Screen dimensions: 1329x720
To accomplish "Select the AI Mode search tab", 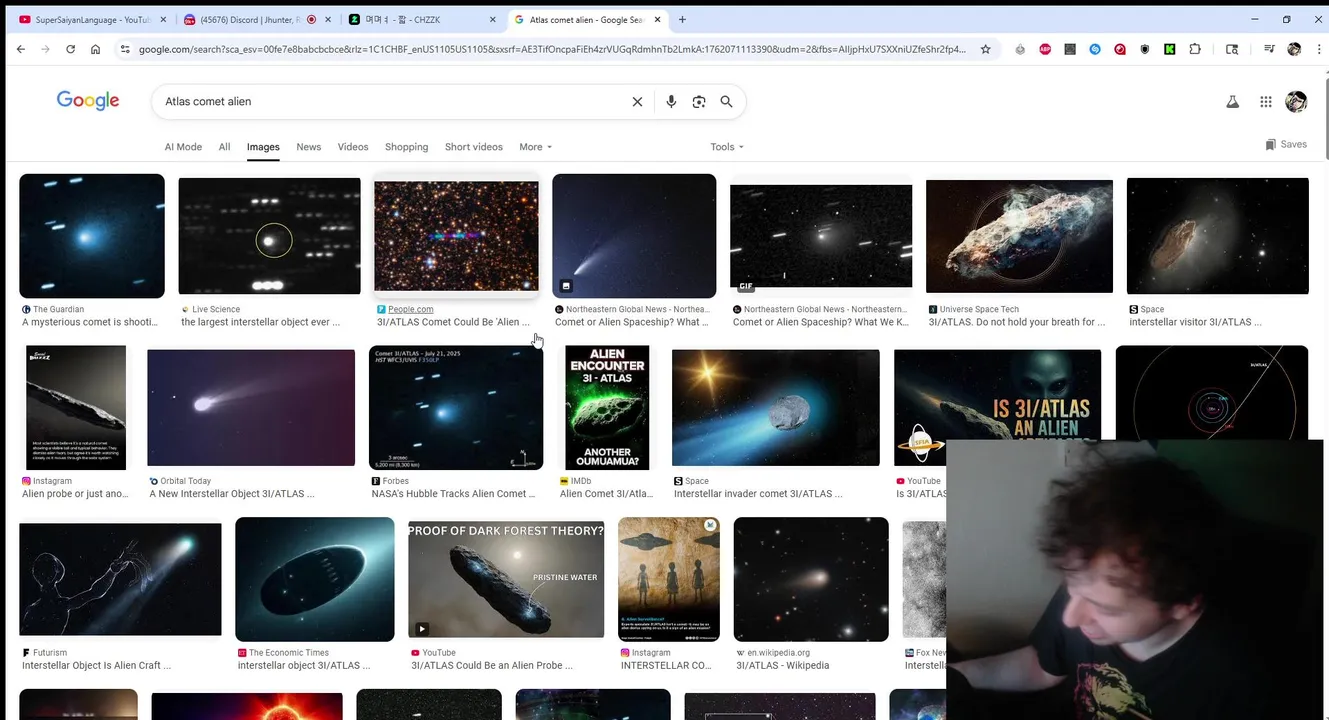I will point(183,147).
